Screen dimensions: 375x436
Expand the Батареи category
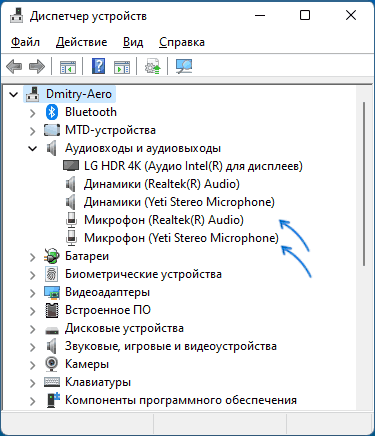pos(32,257)
